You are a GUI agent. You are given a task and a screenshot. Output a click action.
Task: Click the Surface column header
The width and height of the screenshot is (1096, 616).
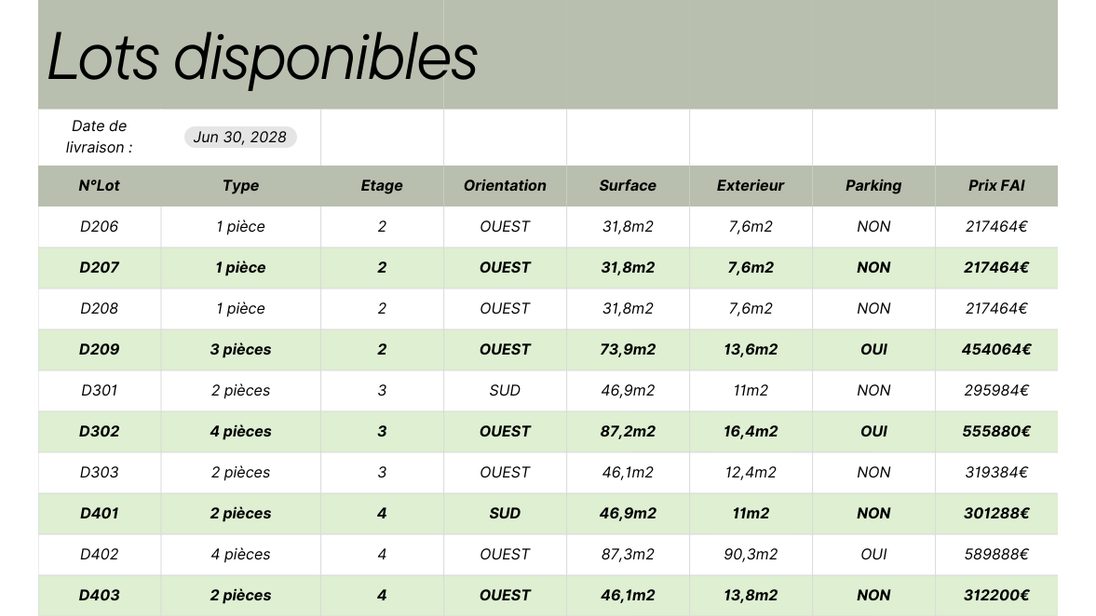[x=628, y=186]
